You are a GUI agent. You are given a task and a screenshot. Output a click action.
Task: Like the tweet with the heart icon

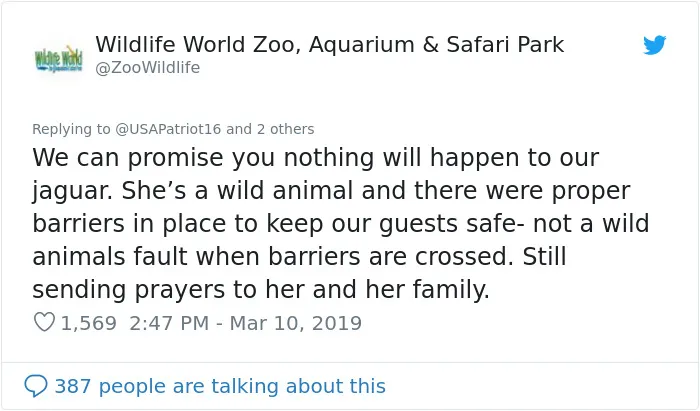[44, 322]
